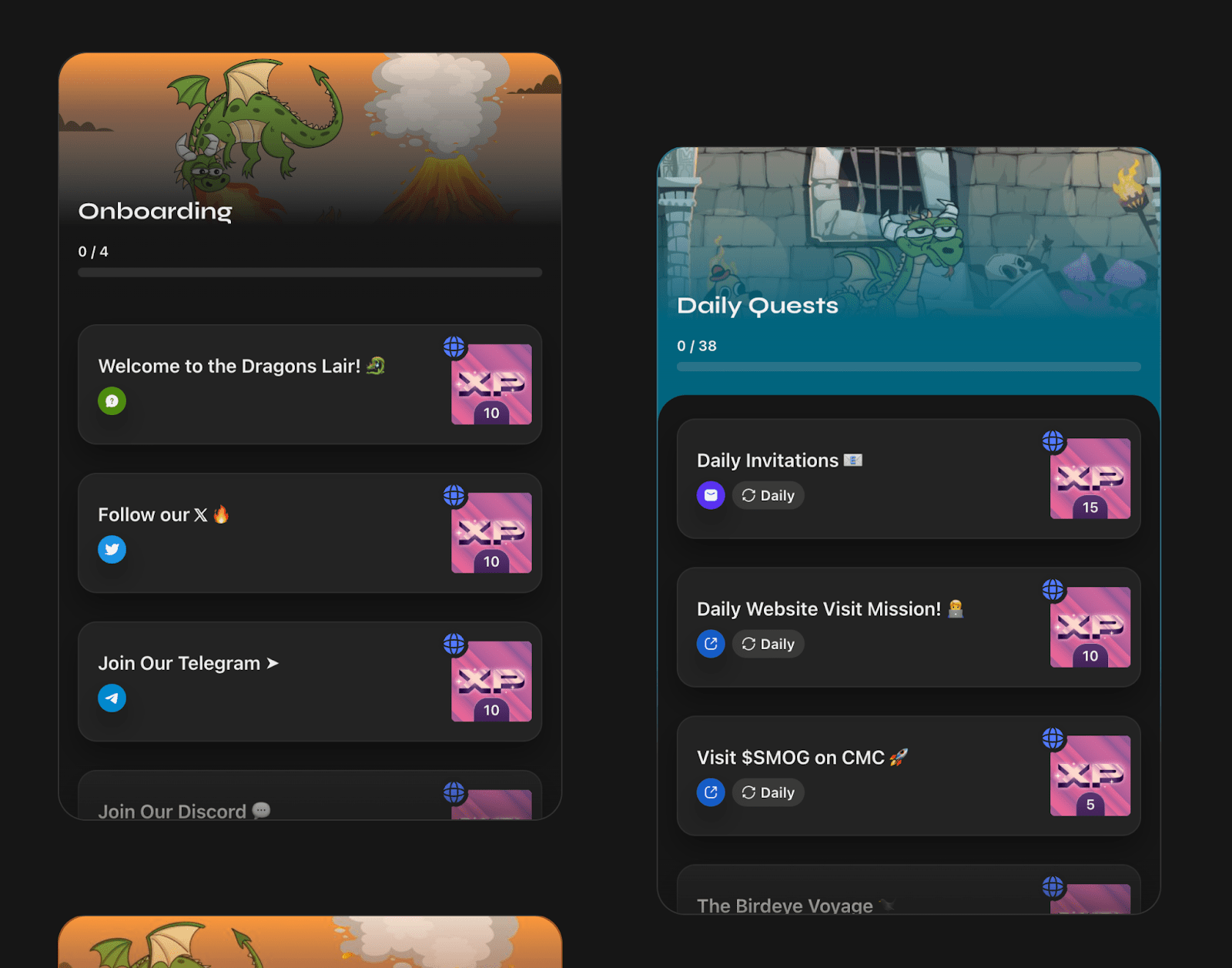1232x968 pixels.
Task: Click the globe icon on Join Our Telegram card
Action: point(454,644)
